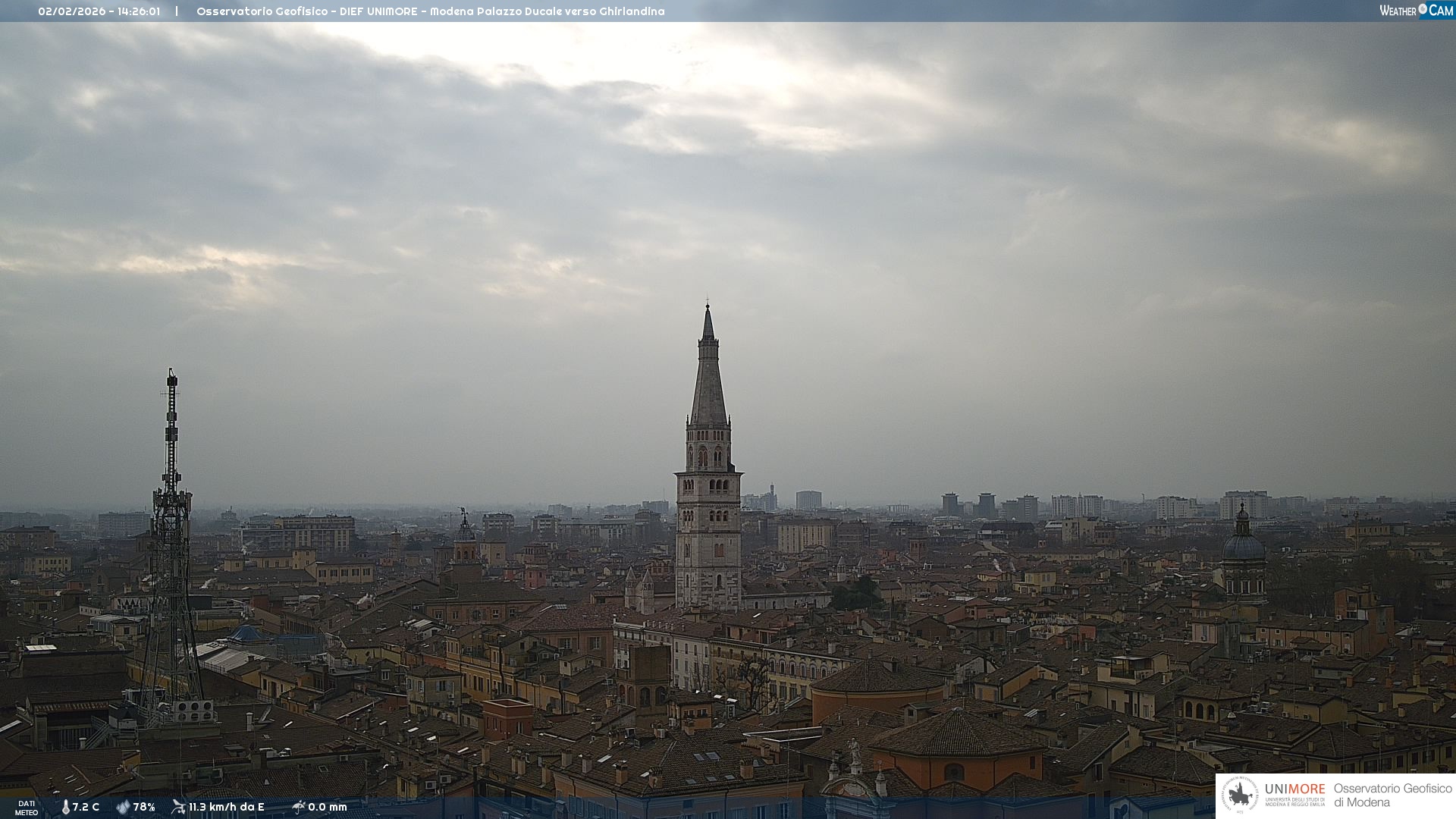This screenshot has width=1456, height=819.
Task: Click the 78% humidity value
Action: tap(144, 807)
